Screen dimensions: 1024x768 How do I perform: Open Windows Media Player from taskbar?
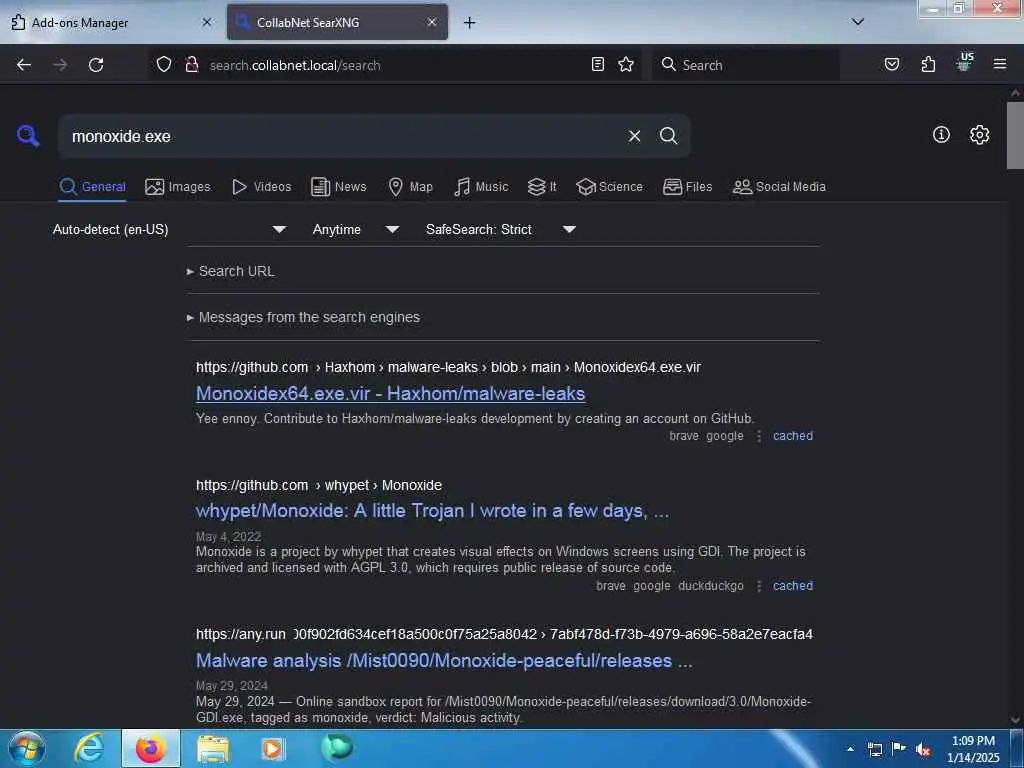pos(272,749)
